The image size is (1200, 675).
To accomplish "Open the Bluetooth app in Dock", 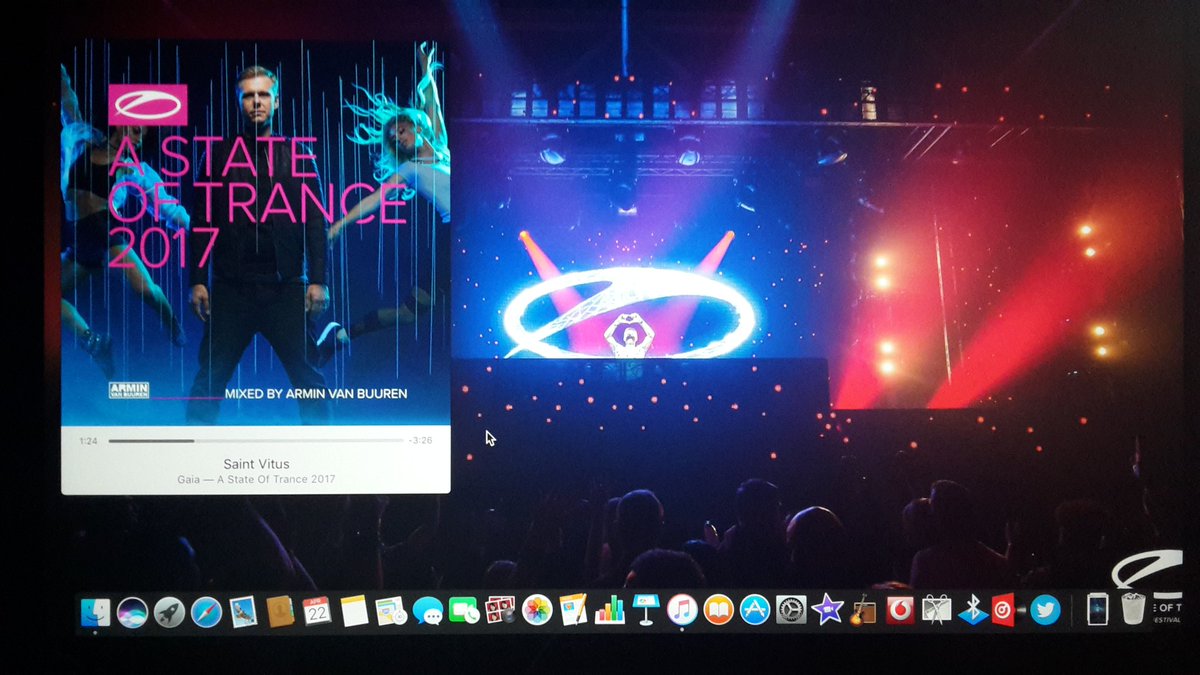I will [x=972, y=610].
